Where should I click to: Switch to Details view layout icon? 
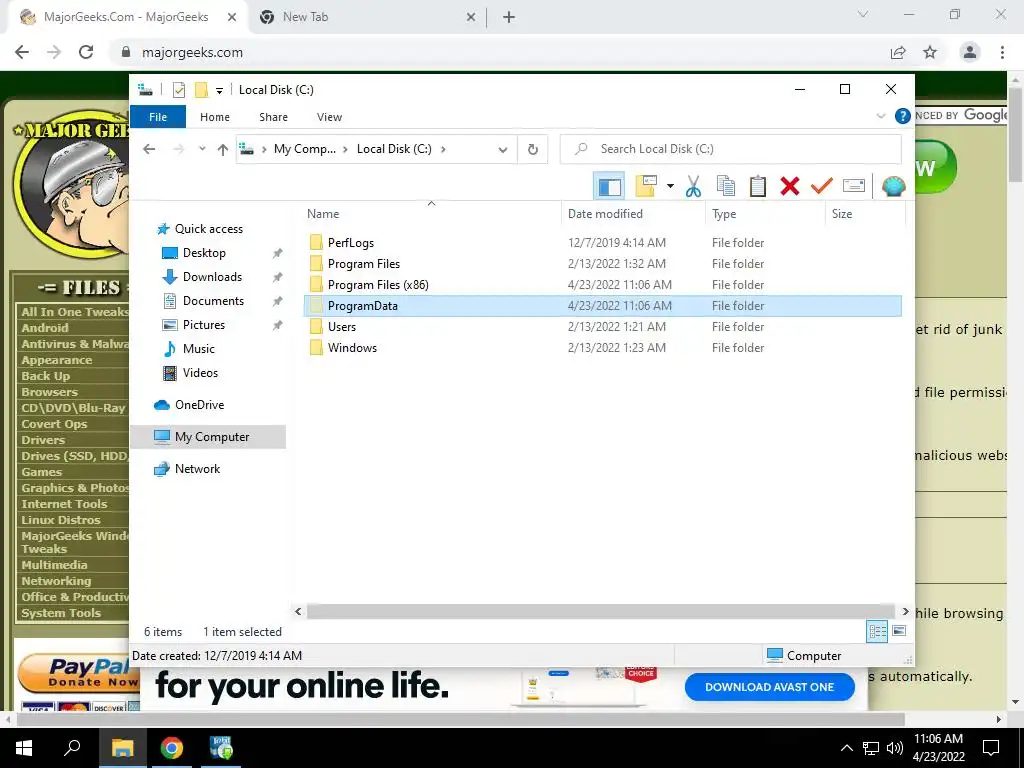click(x=877, y=631)
